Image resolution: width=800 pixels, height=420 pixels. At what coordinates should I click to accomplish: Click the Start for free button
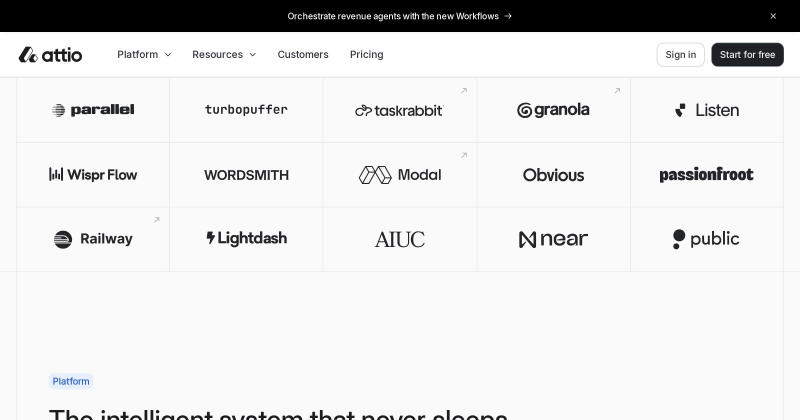pyautogui.click(x=747, y=55)
